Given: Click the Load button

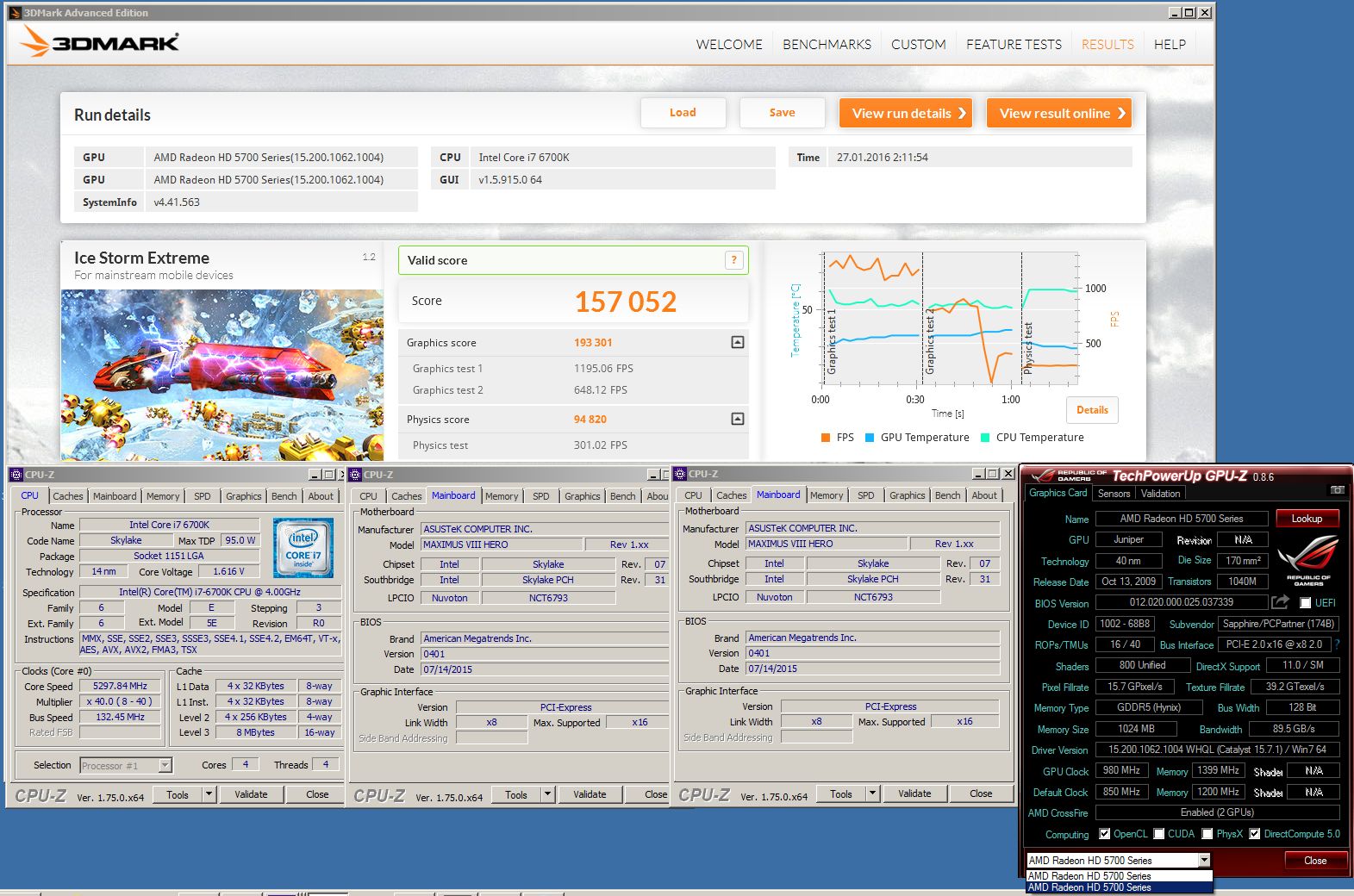Looking at the screenshot, I should coord(683,113).
